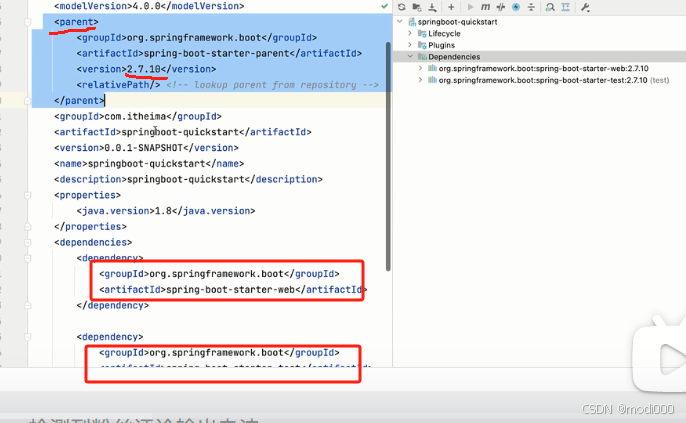Click opening <dependencies> tag
The image size is (686, 423).
[93, 242]
